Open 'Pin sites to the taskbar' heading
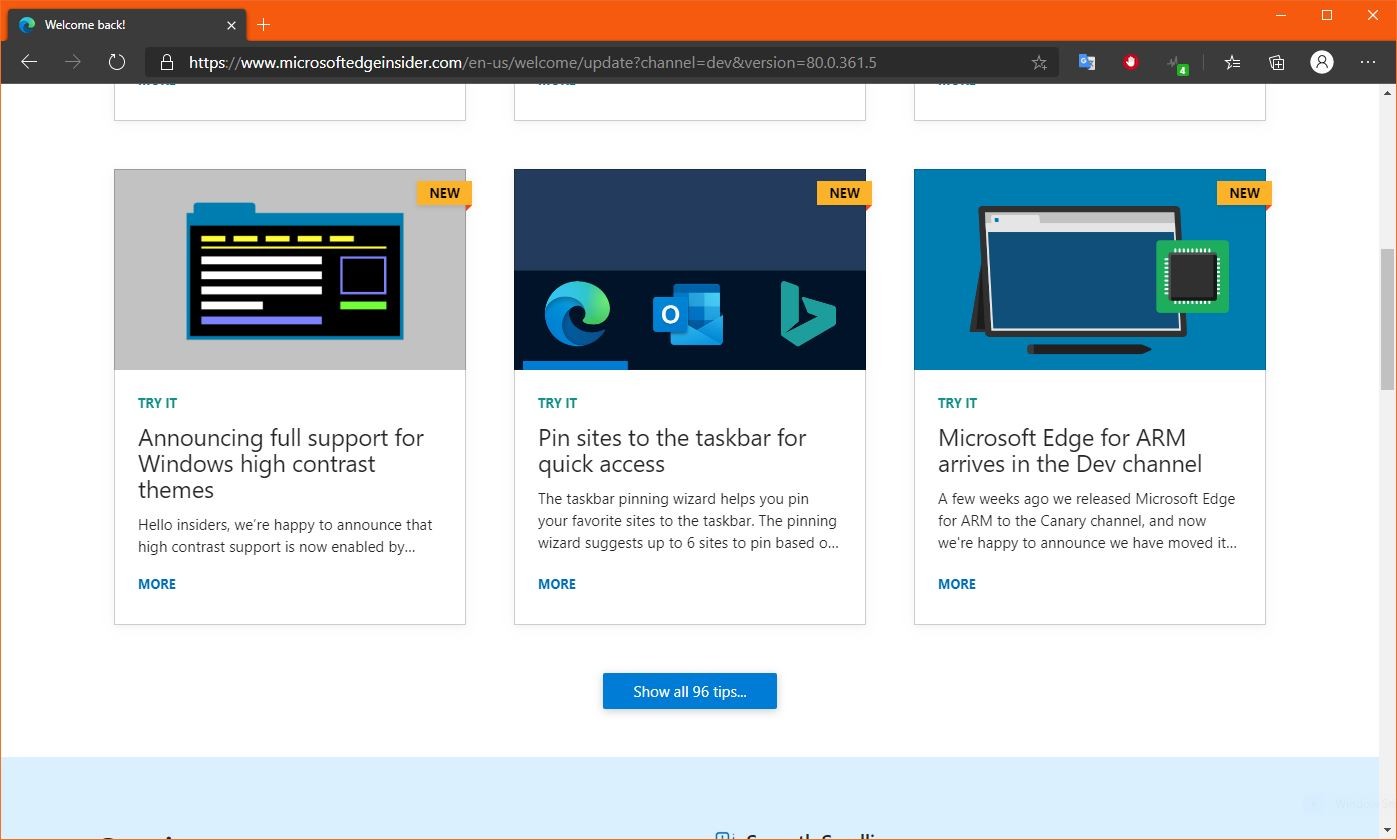Image resolution: width=1397 pixels, height=840 pixels. (672, 451)
